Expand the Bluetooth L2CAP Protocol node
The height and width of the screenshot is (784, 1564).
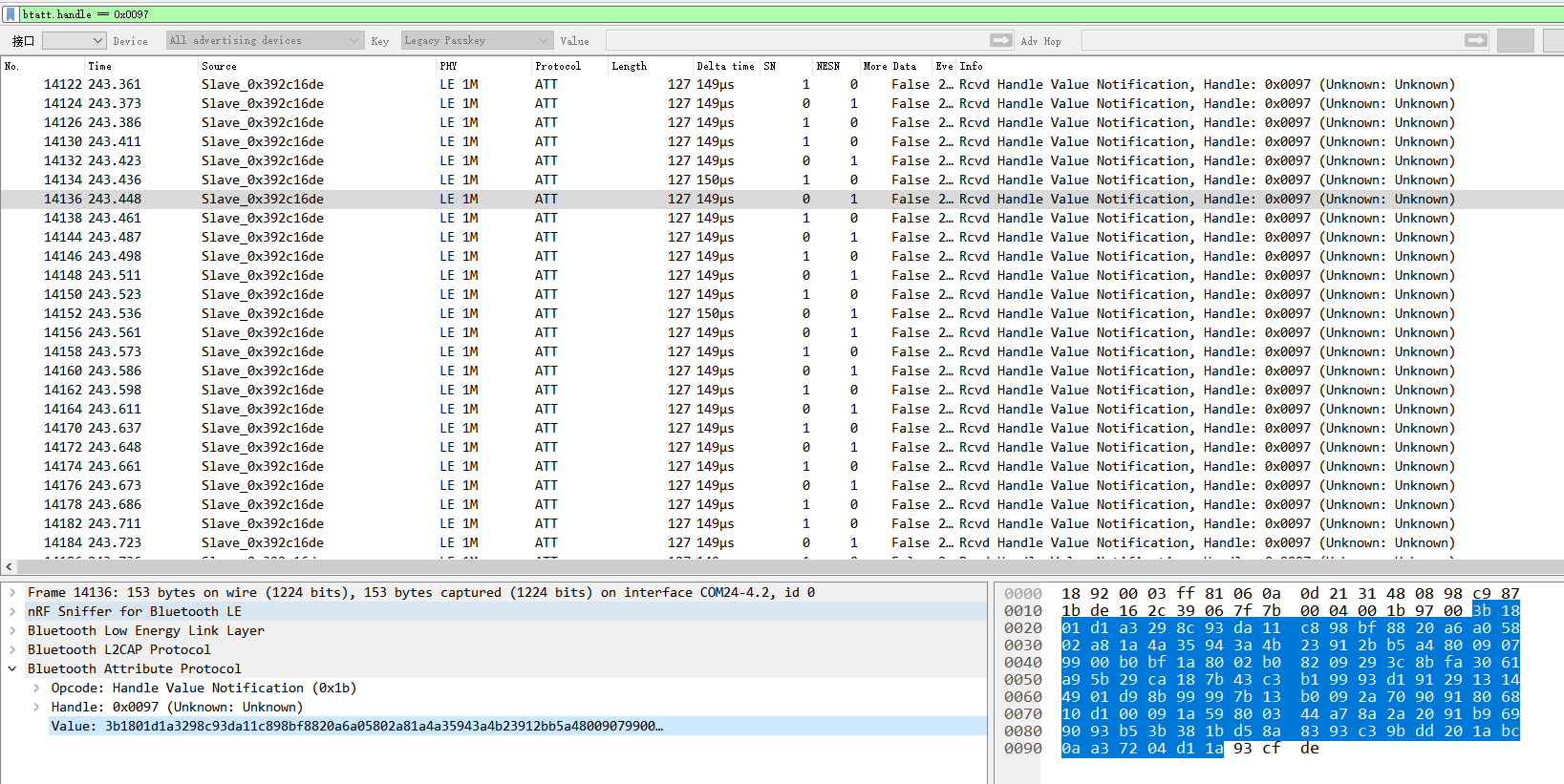(12, 649)
